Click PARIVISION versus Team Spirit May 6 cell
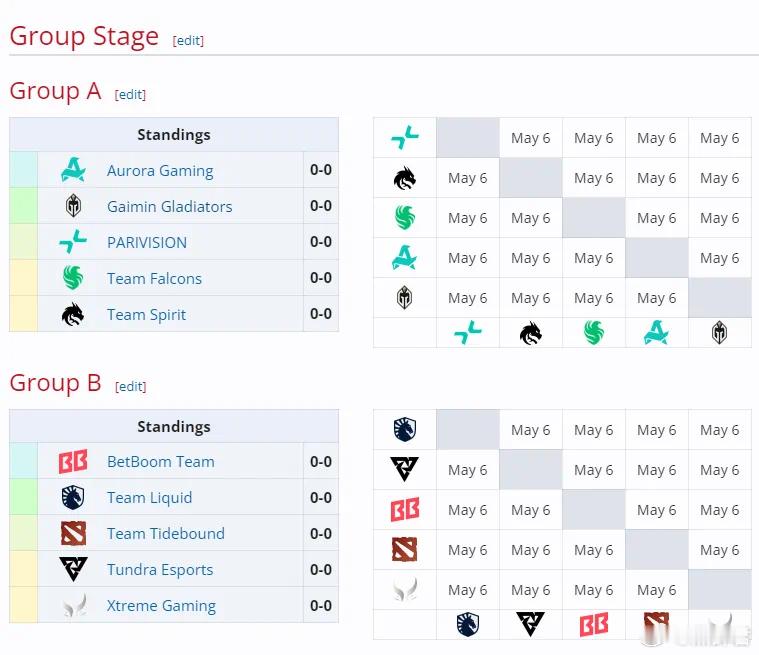The height and width of the screenshot is (655, 759). [531, 138]
